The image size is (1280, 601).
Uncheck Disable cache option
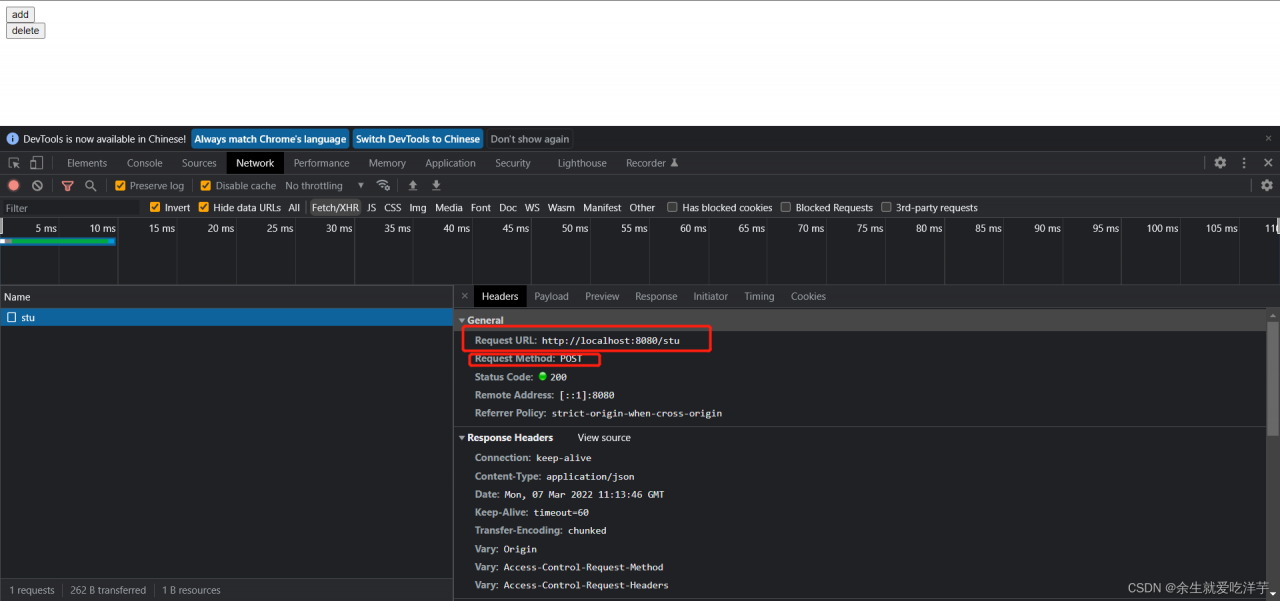tap(206, 186)
